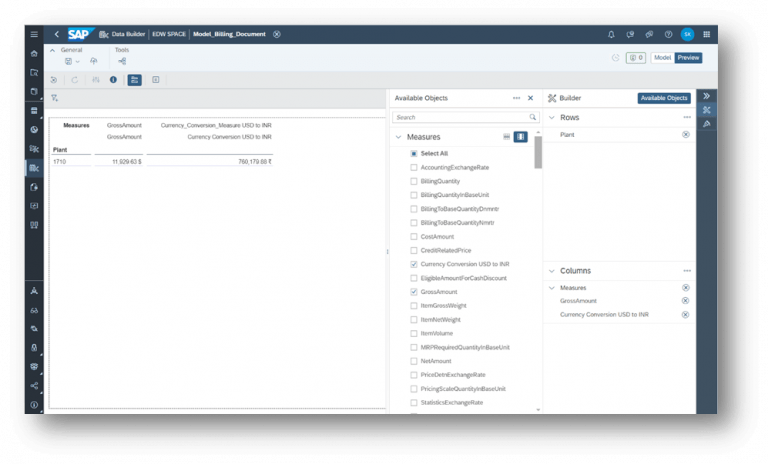Switch to the Model view tab
This screenshot has height=464, width=768.
click(662, 58)
